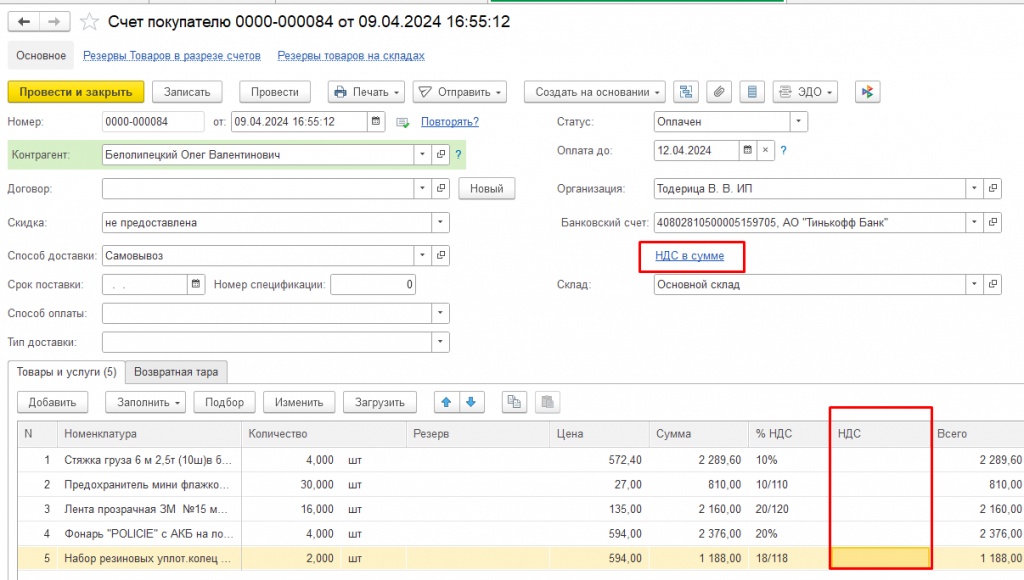This screenshot has width=1024, height=580.
Task: Add invoice to favorites with the star icon
Action: pyautogui.click(x=89, y=22)
